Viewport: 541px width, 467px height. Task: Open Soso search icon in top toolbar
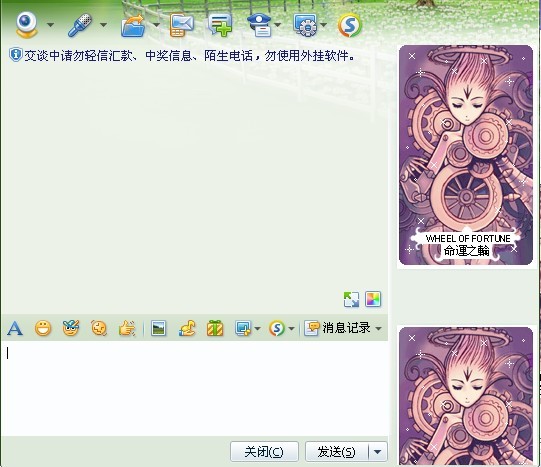[350, 25]
